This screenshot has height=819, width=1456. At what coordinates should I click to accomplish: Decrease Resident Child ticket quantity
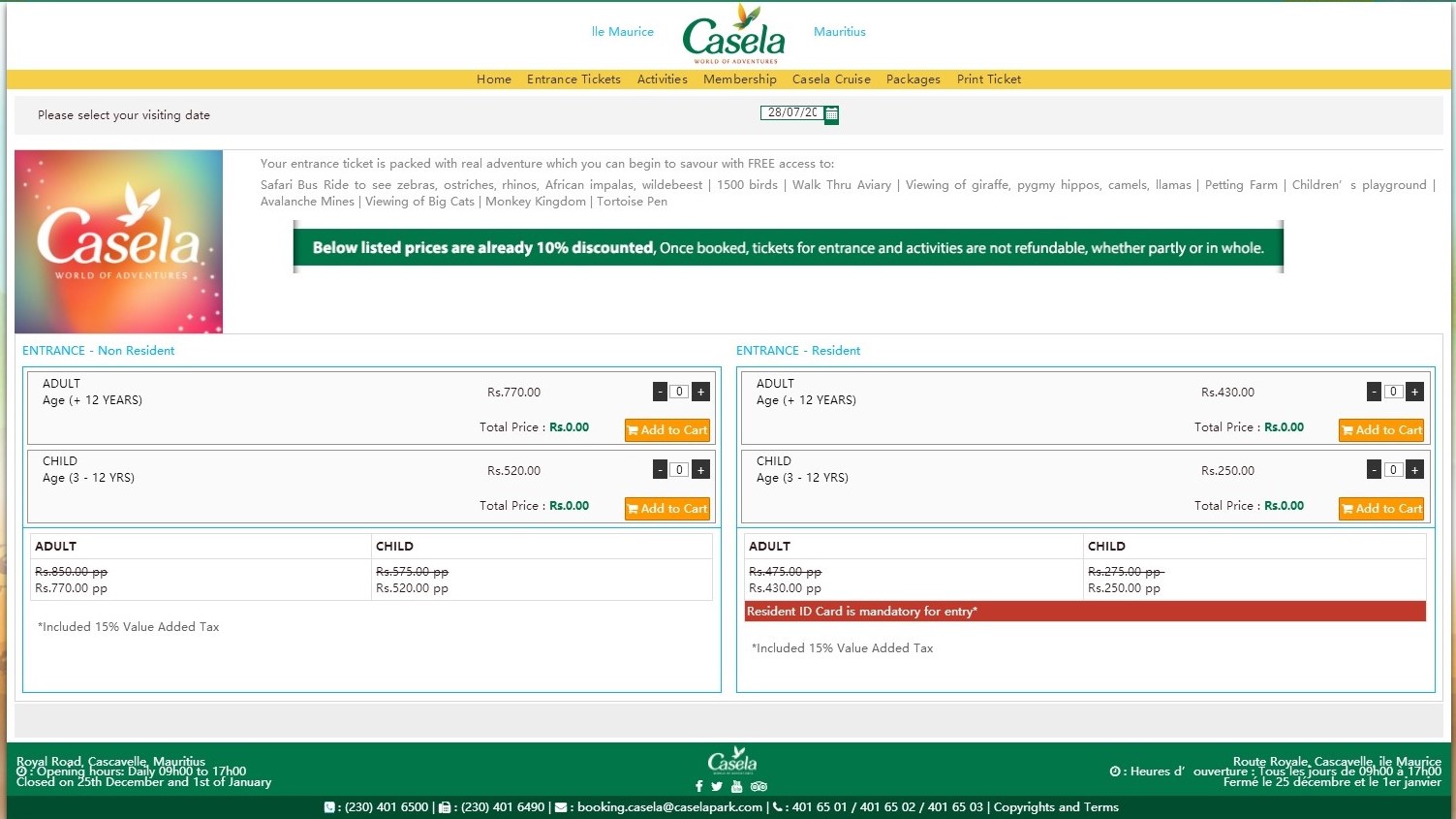[x=1374, y=470]
